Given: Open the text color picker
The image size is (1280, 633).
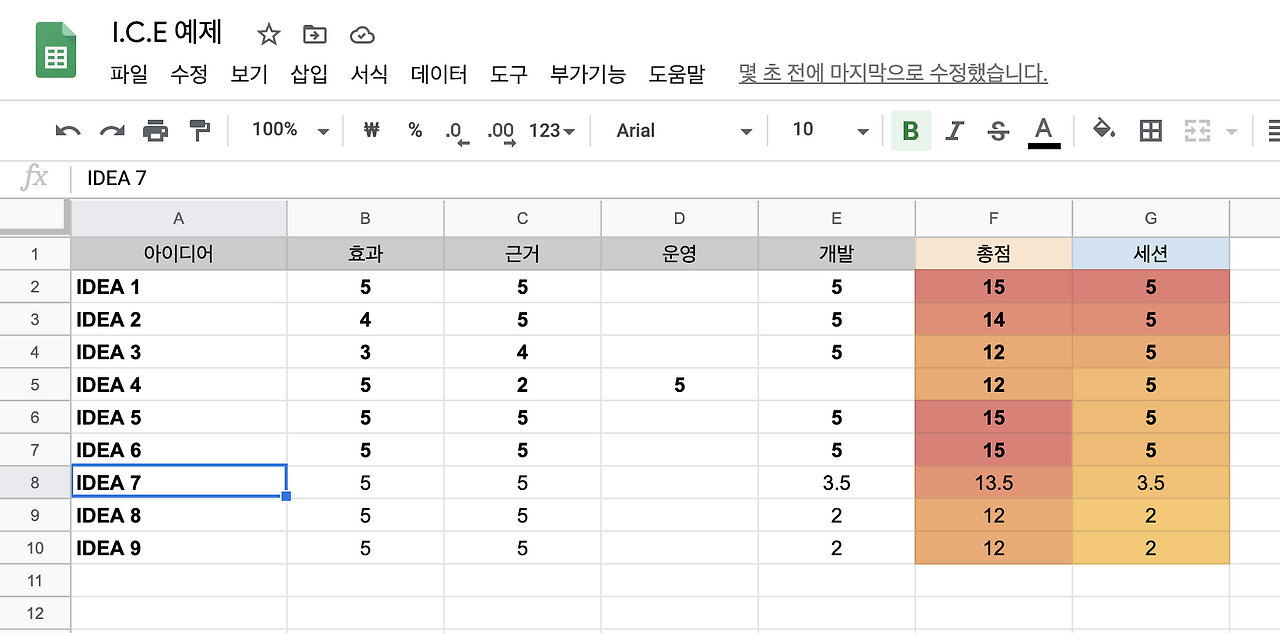Looking at the screenshot, I should point(1043,130).
